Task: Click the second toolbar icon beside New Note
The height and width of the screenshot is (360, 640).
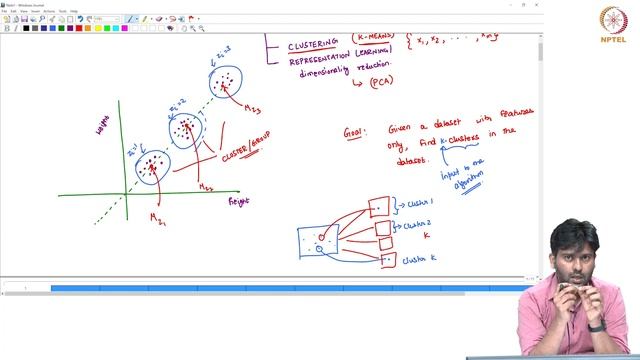Action: pyautogui.click(x=16, y=19)
